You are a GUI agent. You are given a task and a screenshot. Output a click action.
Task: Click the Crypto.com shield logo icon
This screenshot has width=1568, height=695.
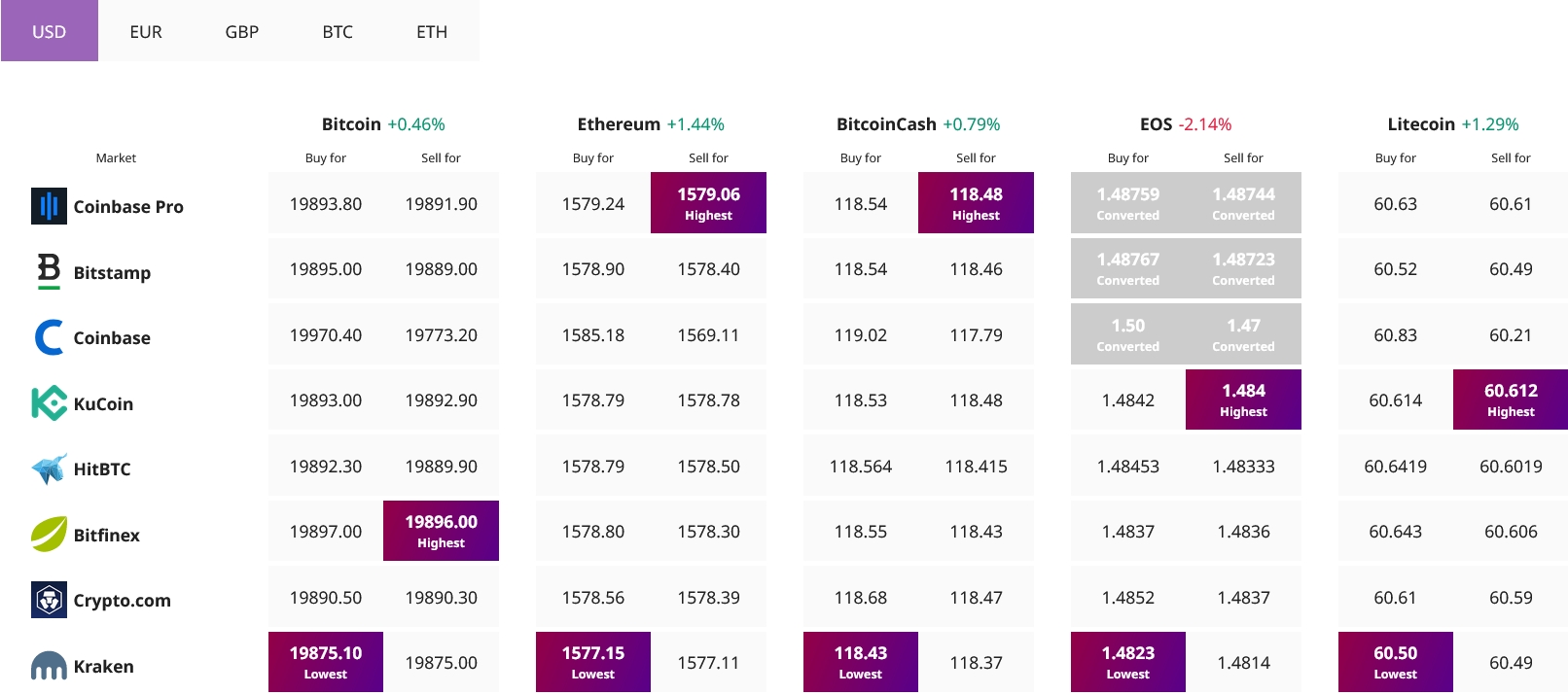click(49, 600)
